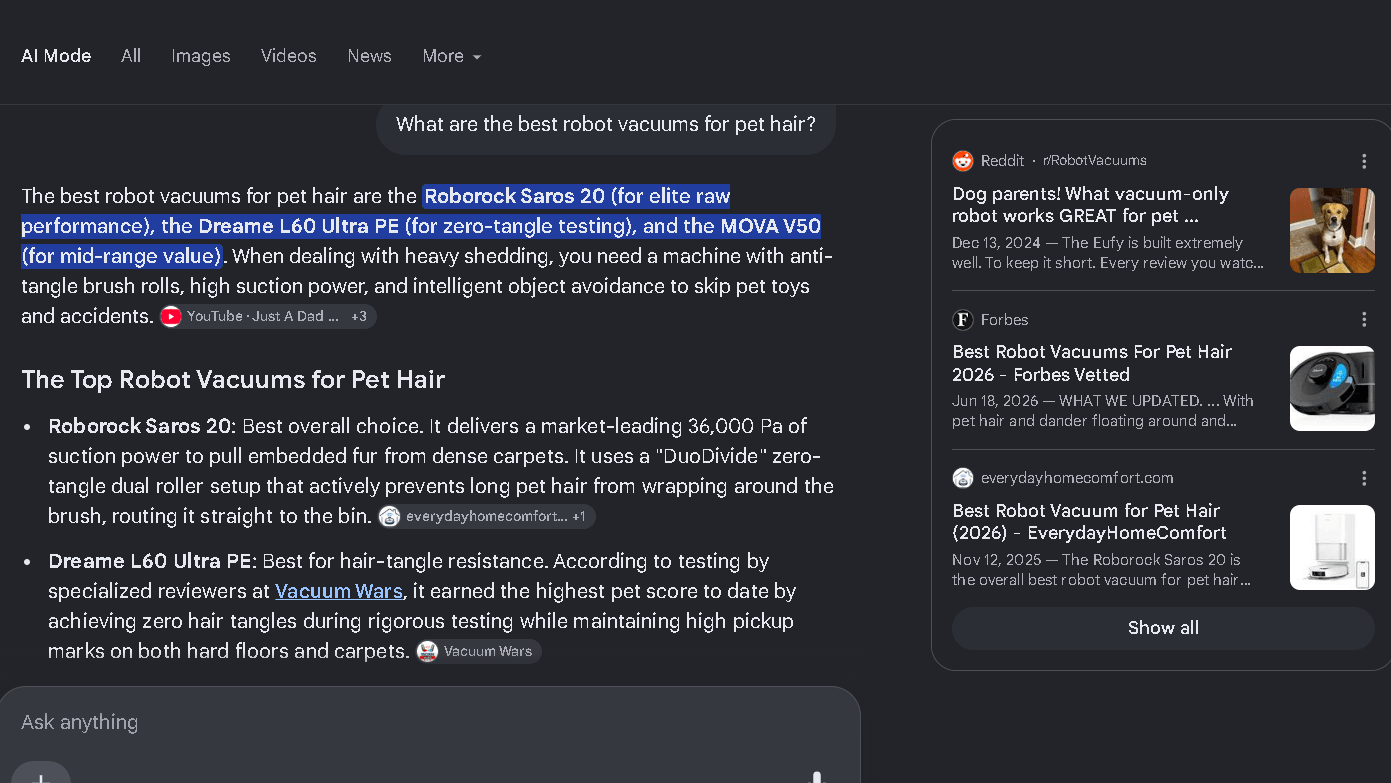Open the Vacuum Wars citation chip

click(478, 652)
